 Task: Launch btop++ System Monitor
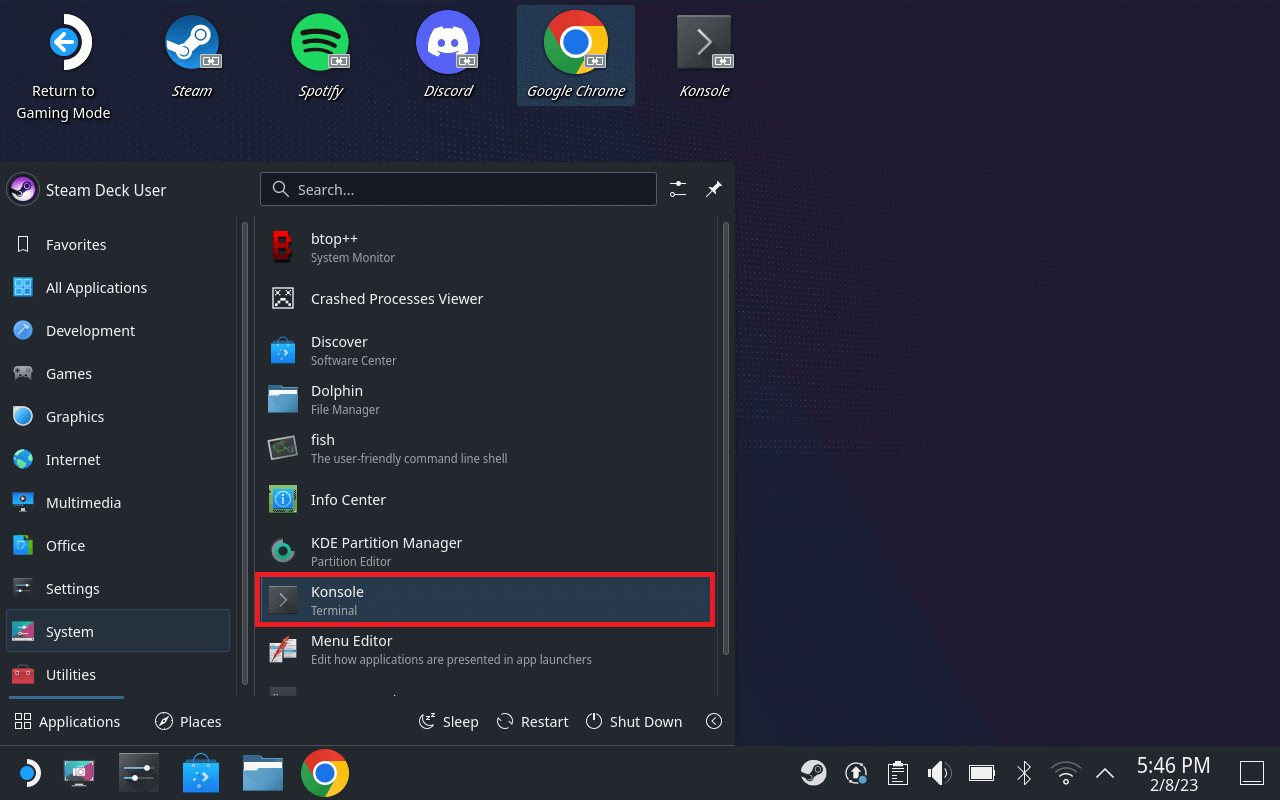pyautogui.click(x=486, y=247)
